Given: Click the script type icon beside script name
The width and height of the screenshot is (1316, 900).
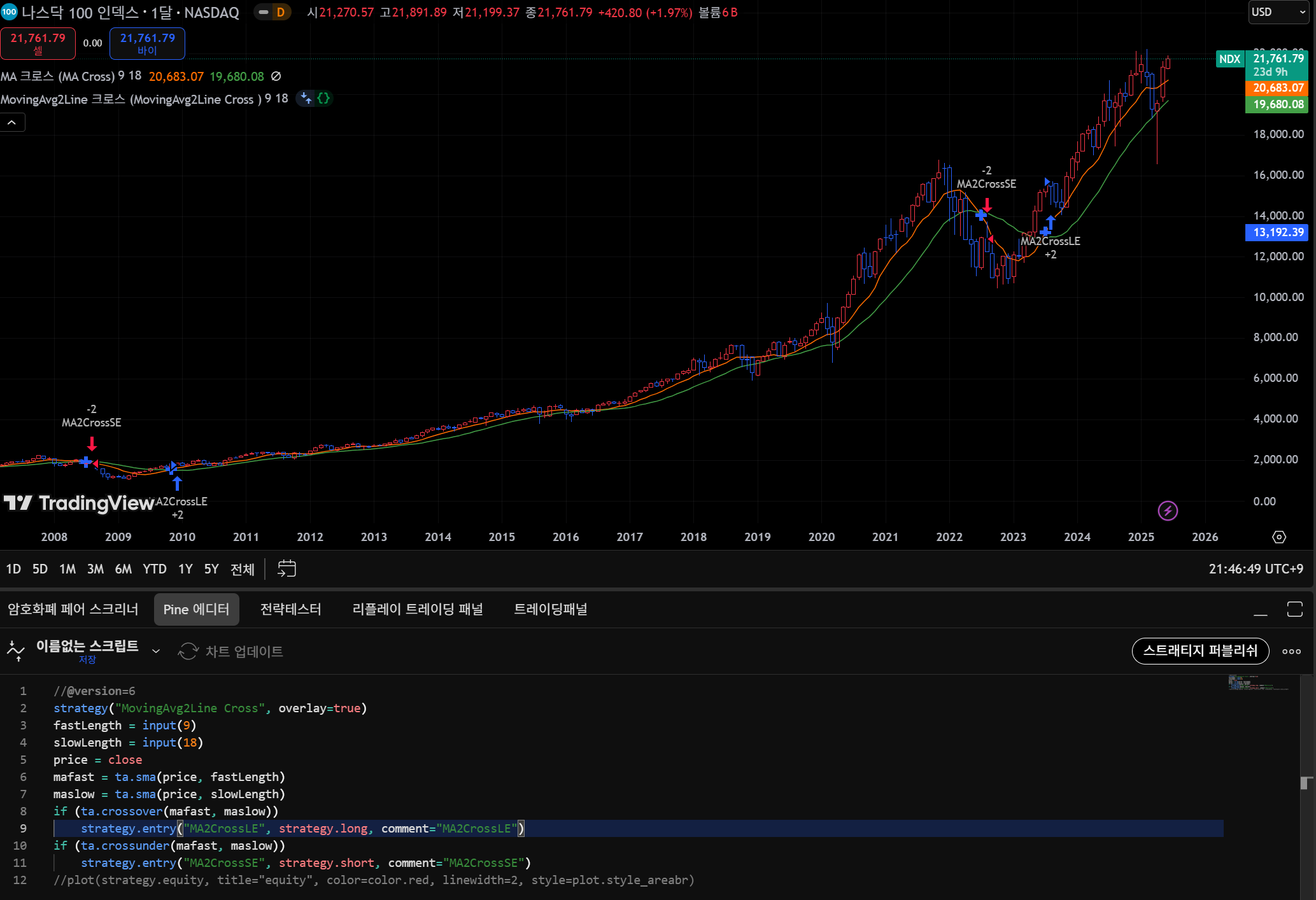Looking at the screenshot, I should point(15,650).
